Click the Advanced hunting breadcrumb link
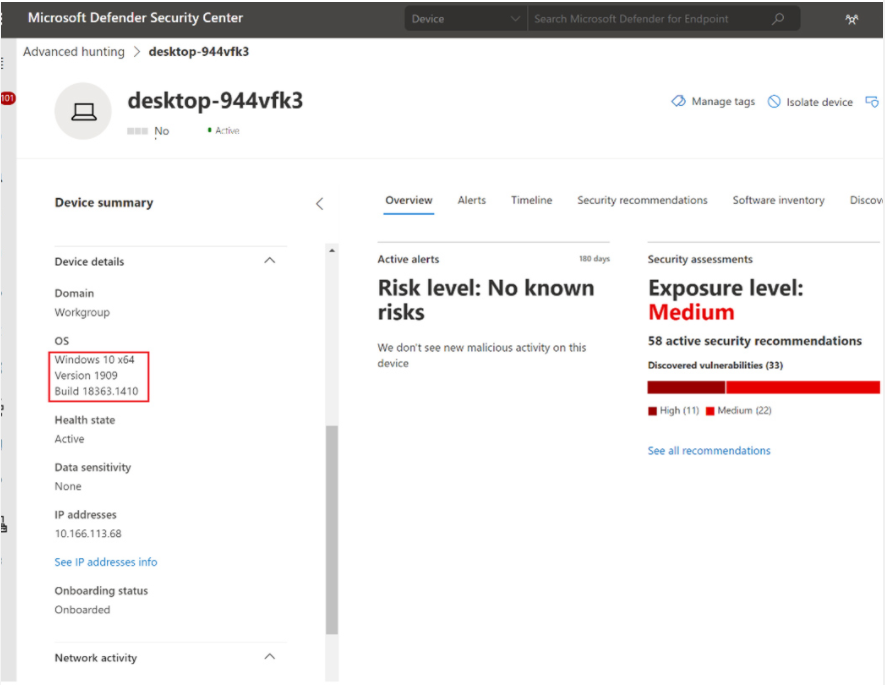The image size is (885, 685). (x=73, y=51)
